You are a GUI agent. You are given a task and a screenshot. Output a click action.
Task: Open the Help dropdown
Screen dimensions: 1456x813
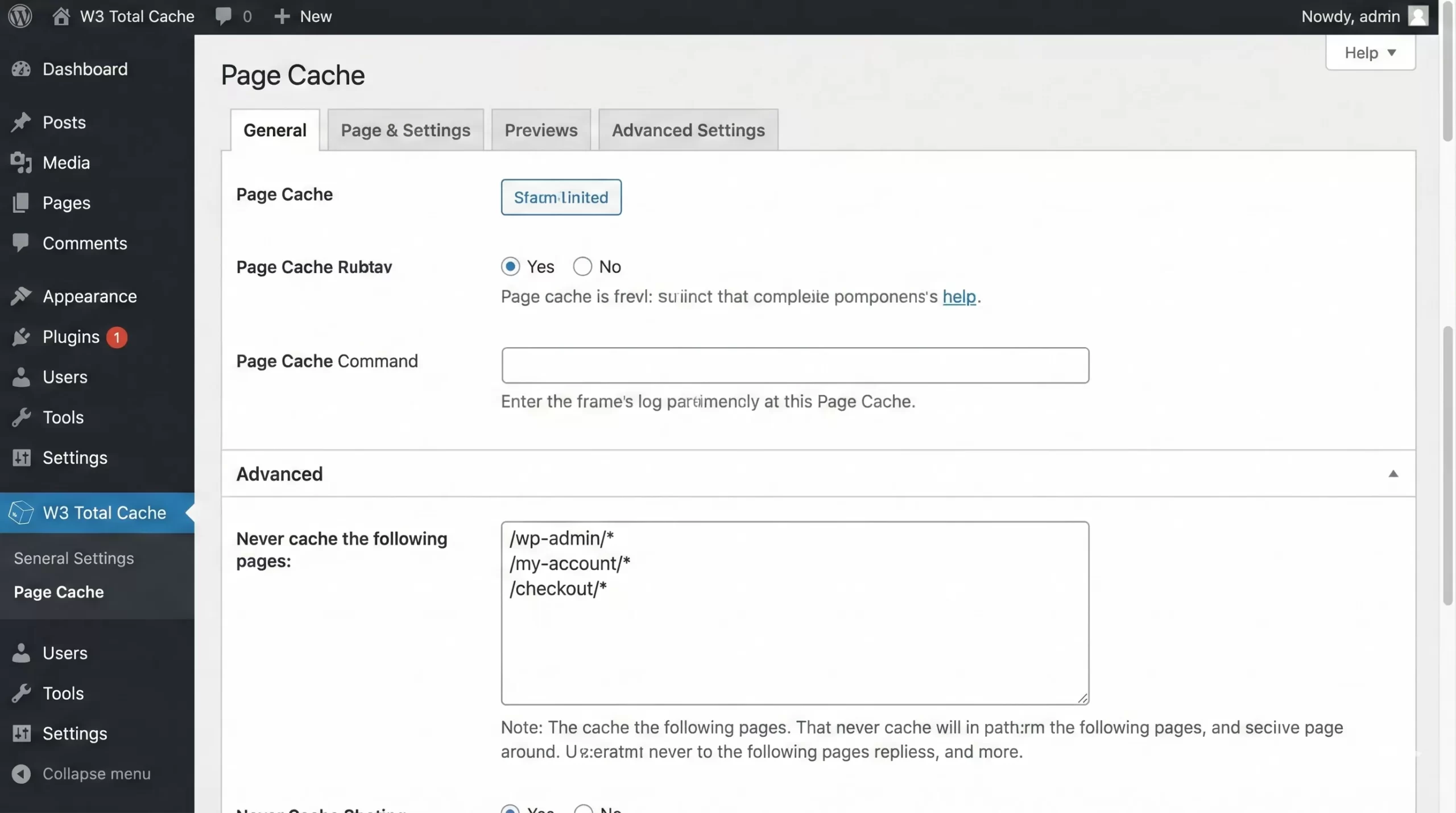pos(1370,52)
